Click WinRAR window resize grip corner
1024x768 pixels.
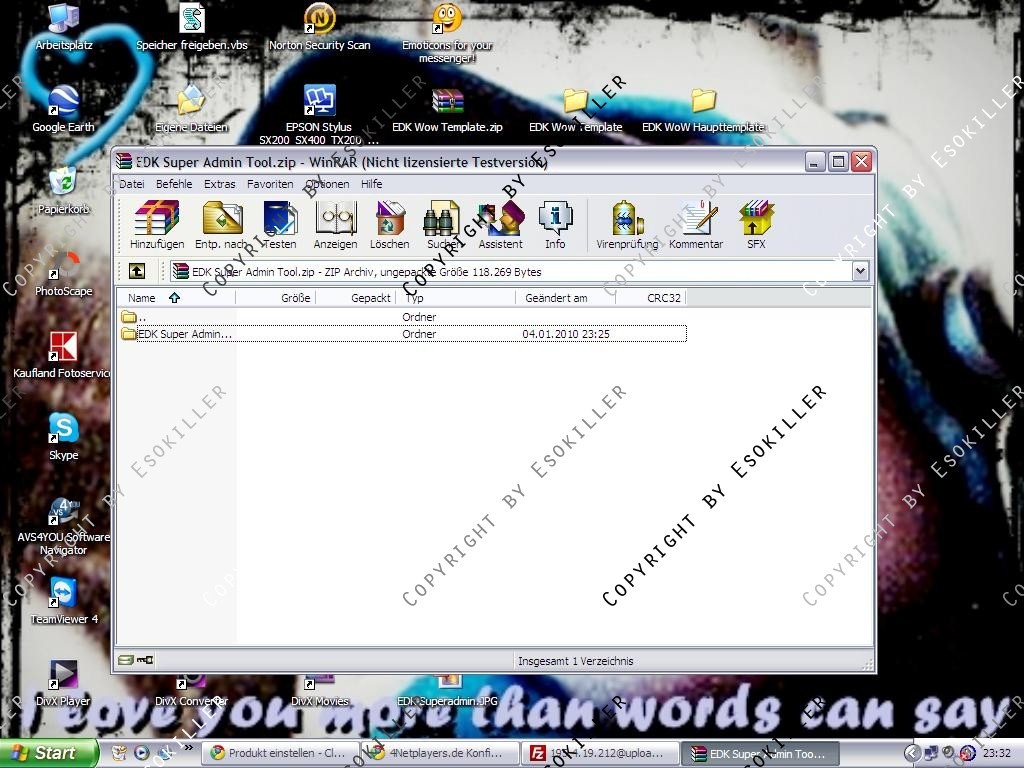[x=867, y=665]
